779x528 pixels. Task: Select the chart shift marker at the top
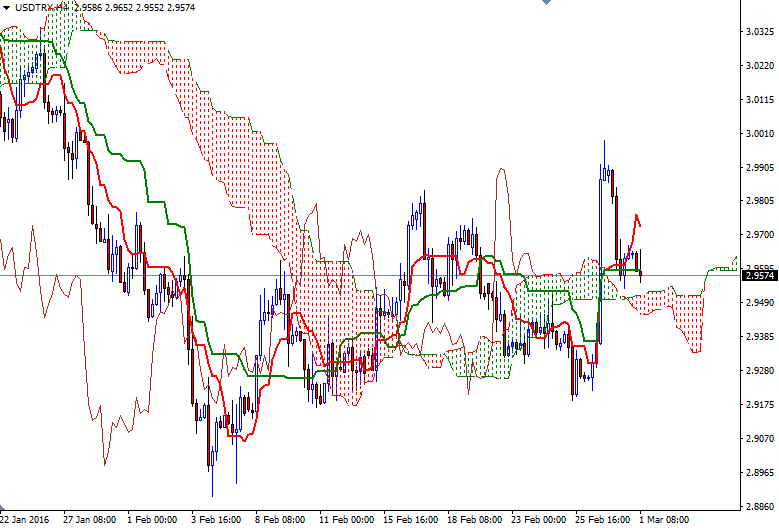coord(546,2)
